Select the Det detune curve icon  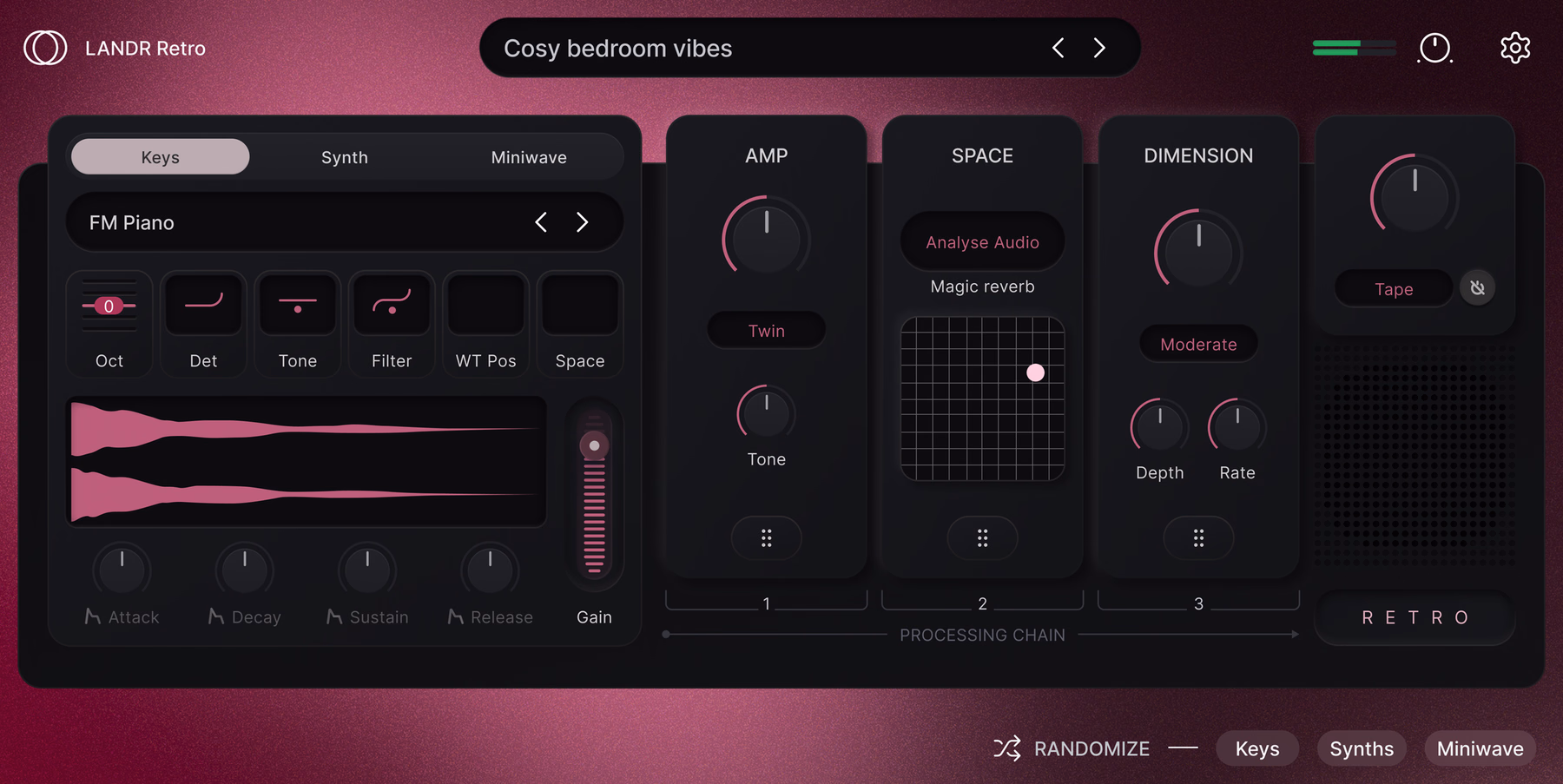203,304
